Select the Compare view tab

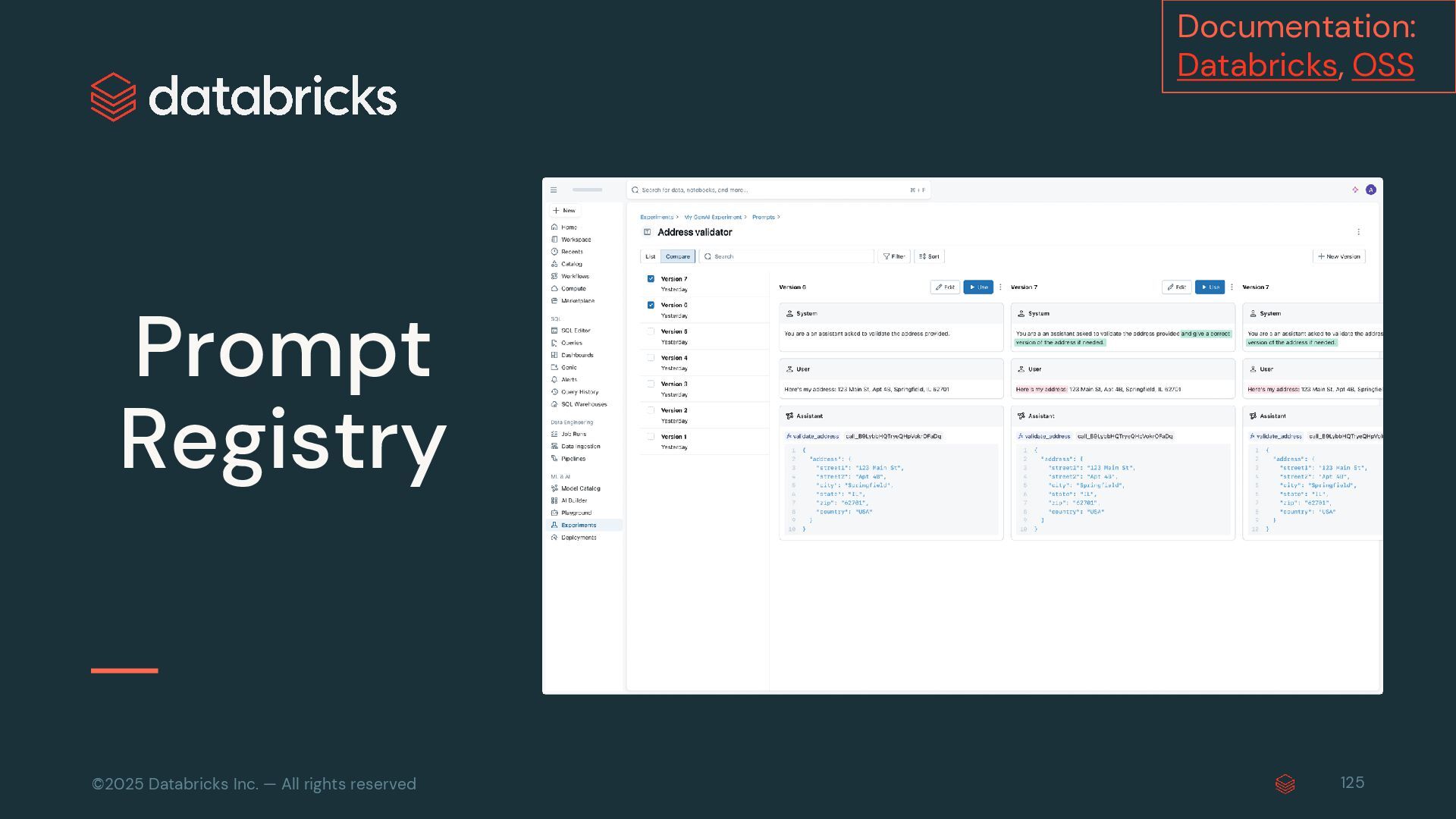(x=677, y=256)
